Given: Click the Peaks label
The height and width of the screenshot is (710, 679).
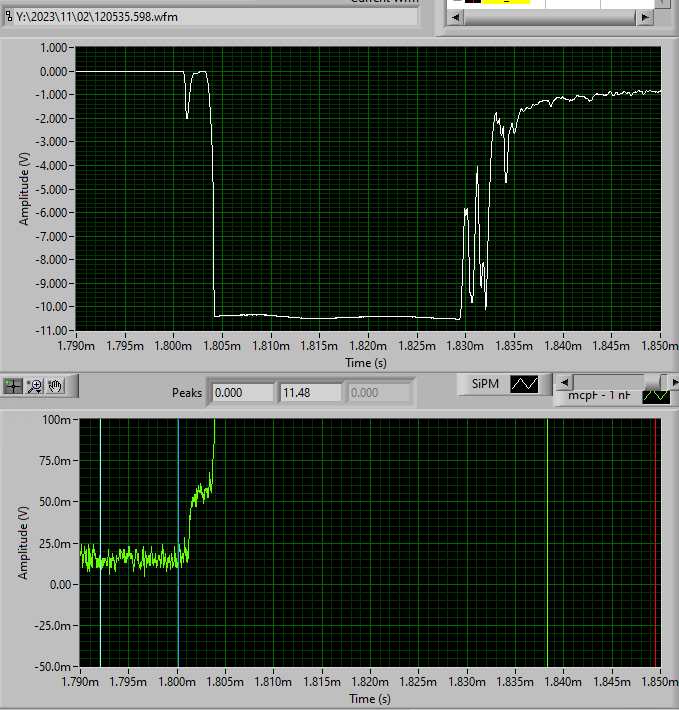Looking at the screenshot, I should pyautogui.click(x=186, y=393).
